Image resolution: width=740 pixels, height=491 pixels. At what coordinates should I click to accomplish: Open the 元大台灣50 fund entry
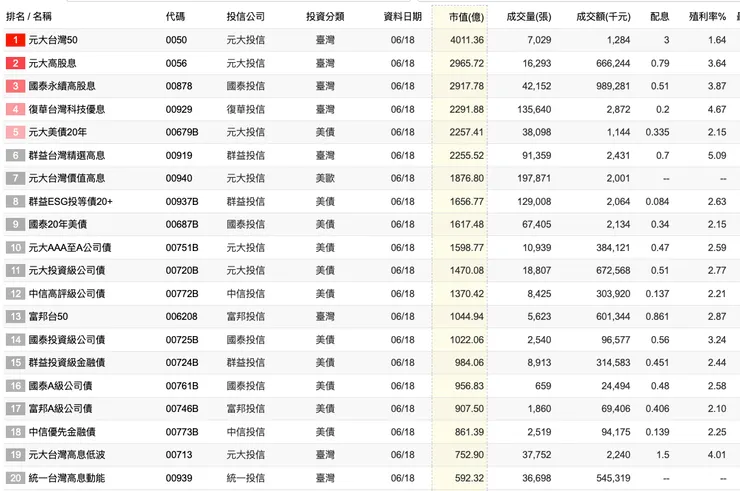[x=53, y=40]
